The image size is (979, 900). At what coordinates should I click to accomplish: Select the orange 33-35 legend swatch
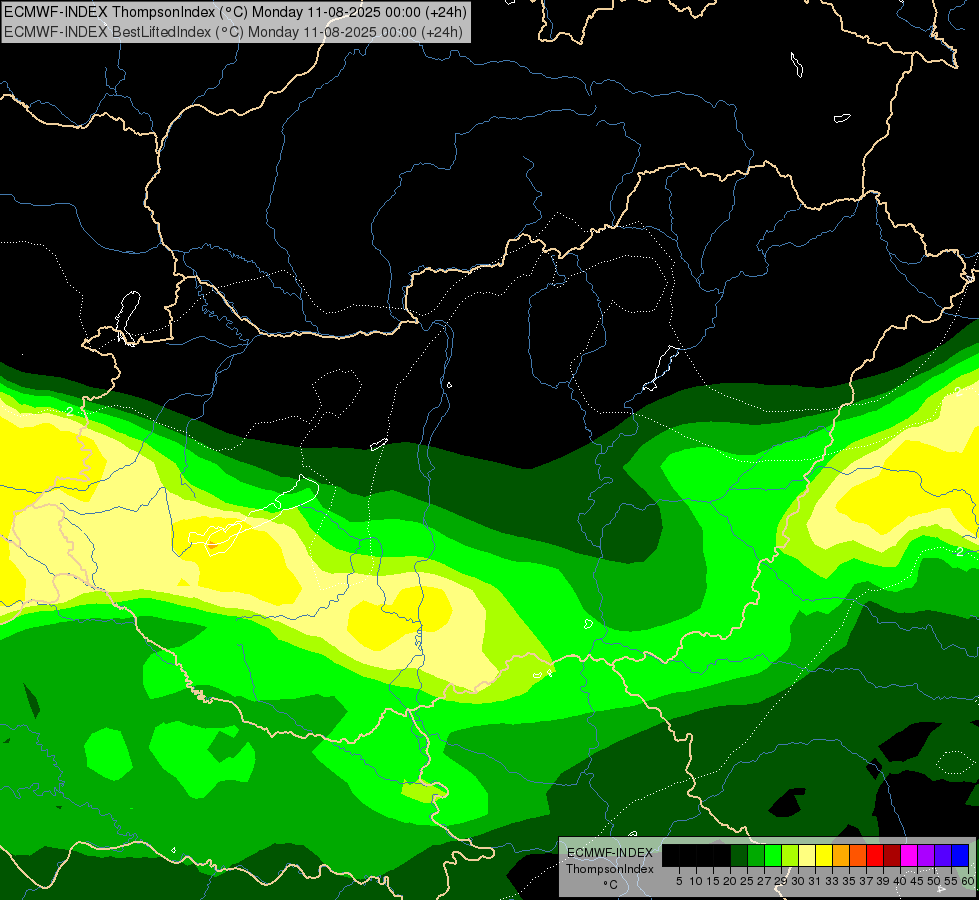click(841, 855)
